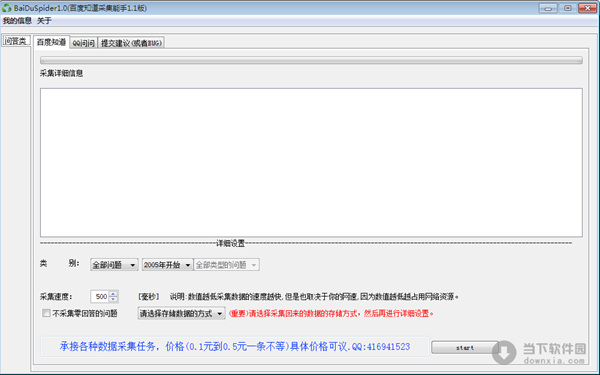Close the BaiDuSpider window
The height and width of the screenshot is (375, 600).
587,8
